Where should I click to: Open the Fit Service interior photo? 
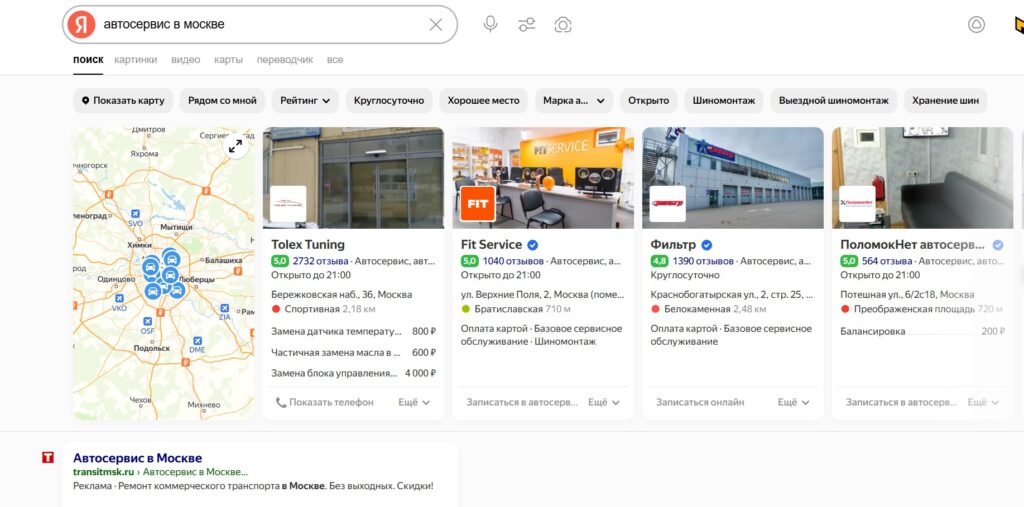click(x=543, y=178)
